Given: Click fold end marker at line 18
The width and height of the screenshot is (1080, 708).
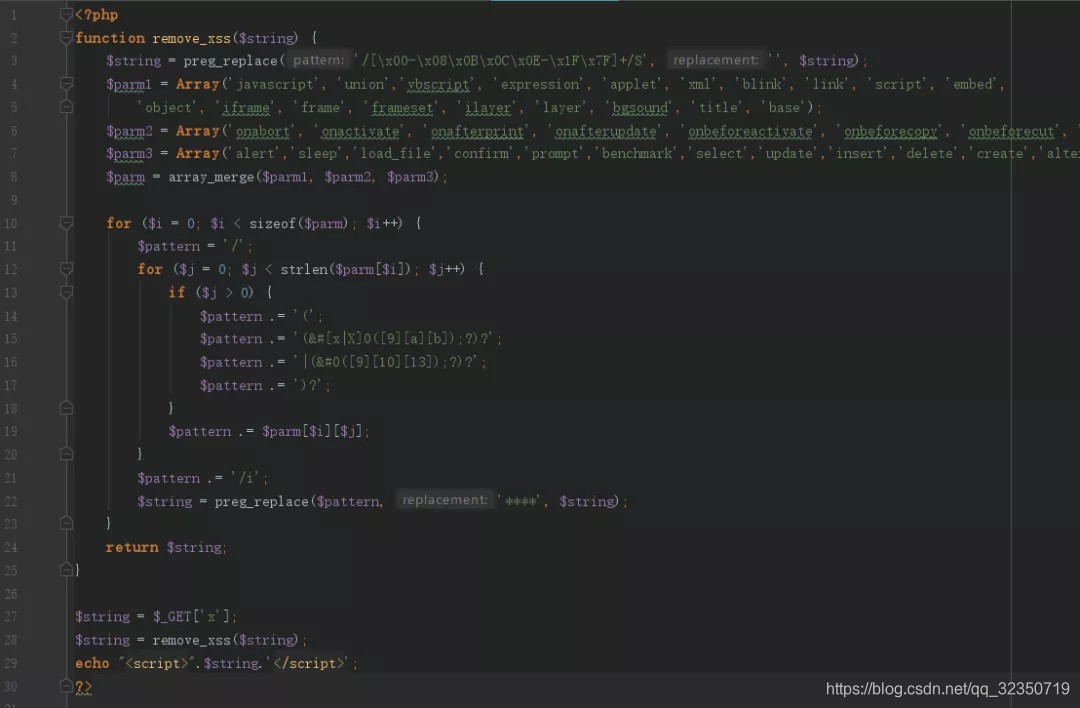Looking at the screenshot, I should (x=66, y=408).
